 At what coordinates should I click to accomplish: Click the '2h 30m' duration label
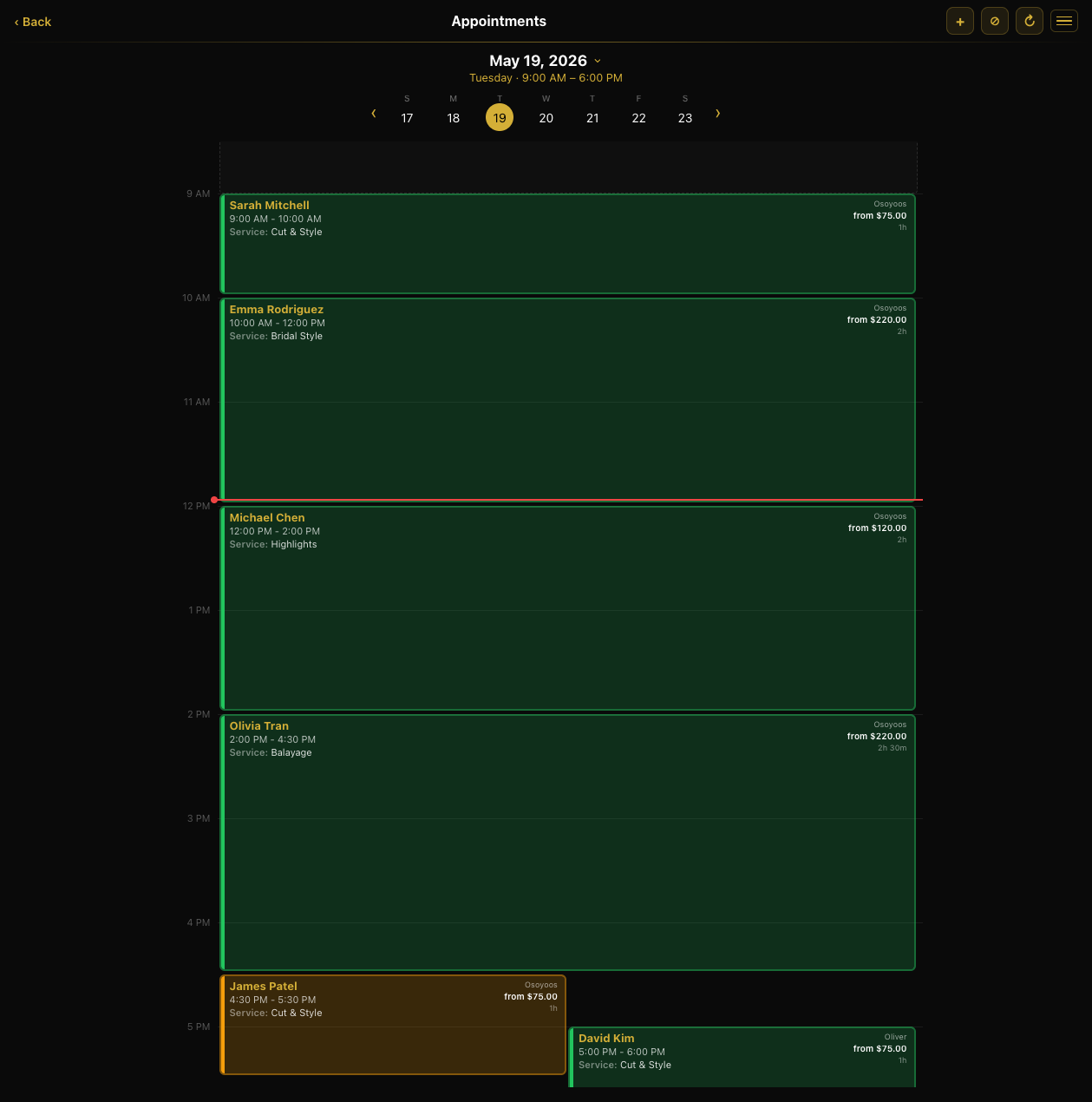[892, 748]
